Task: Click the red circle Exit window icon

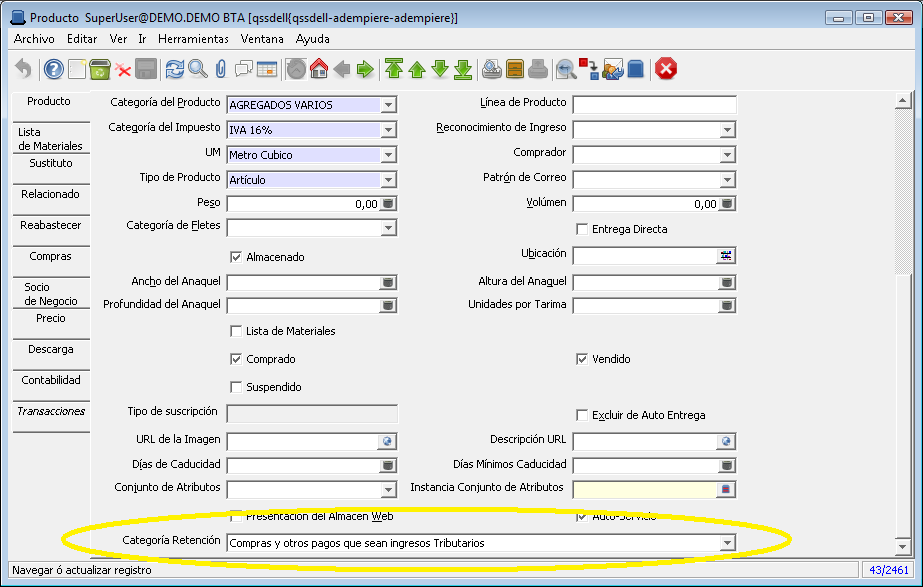Action: (x=666, y=69)
